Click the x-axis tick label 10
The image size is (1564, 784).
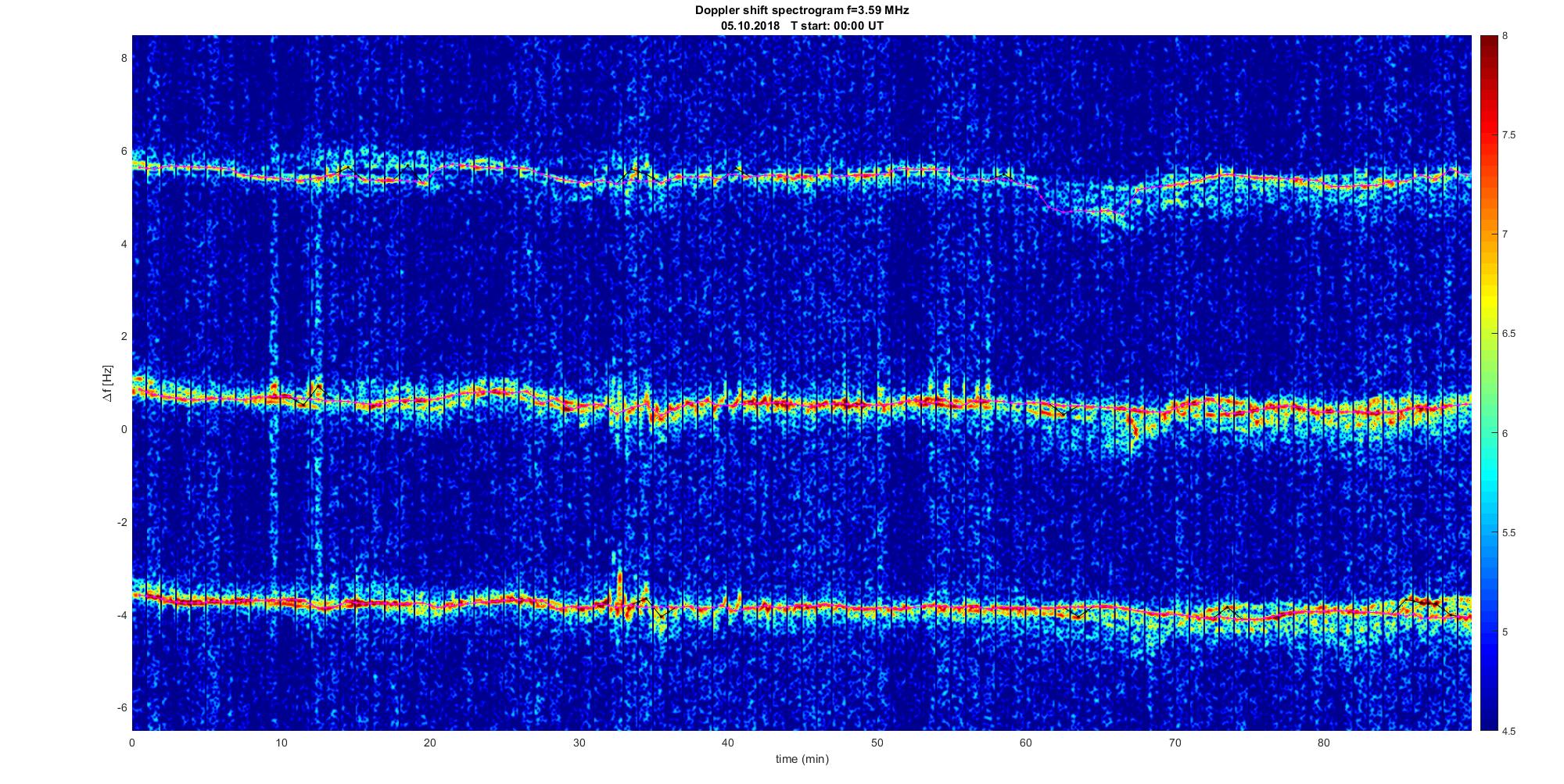coord(281,743)
